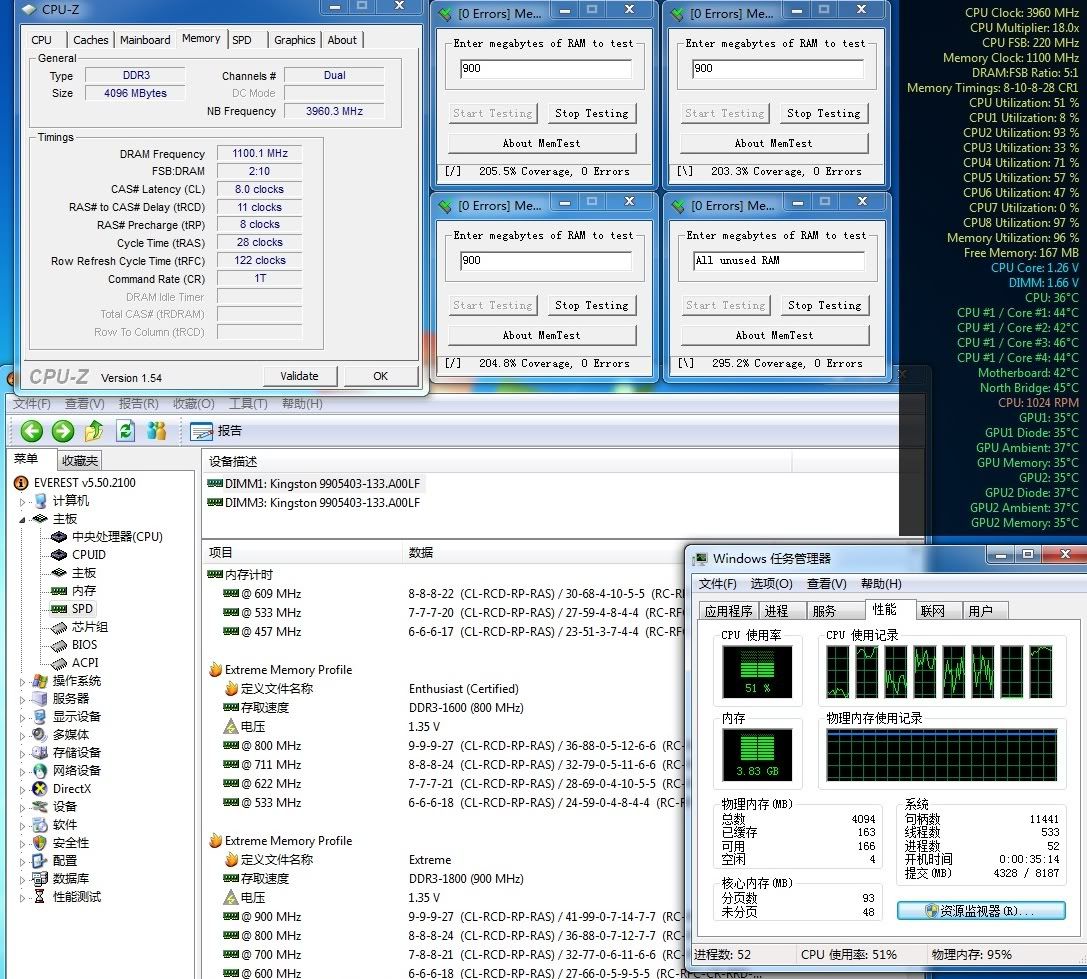Click the users icon in EVEREST toolbar
The width and height of the screenshot is (1087, 979).
pyautogui.click(x=156, y=431)
